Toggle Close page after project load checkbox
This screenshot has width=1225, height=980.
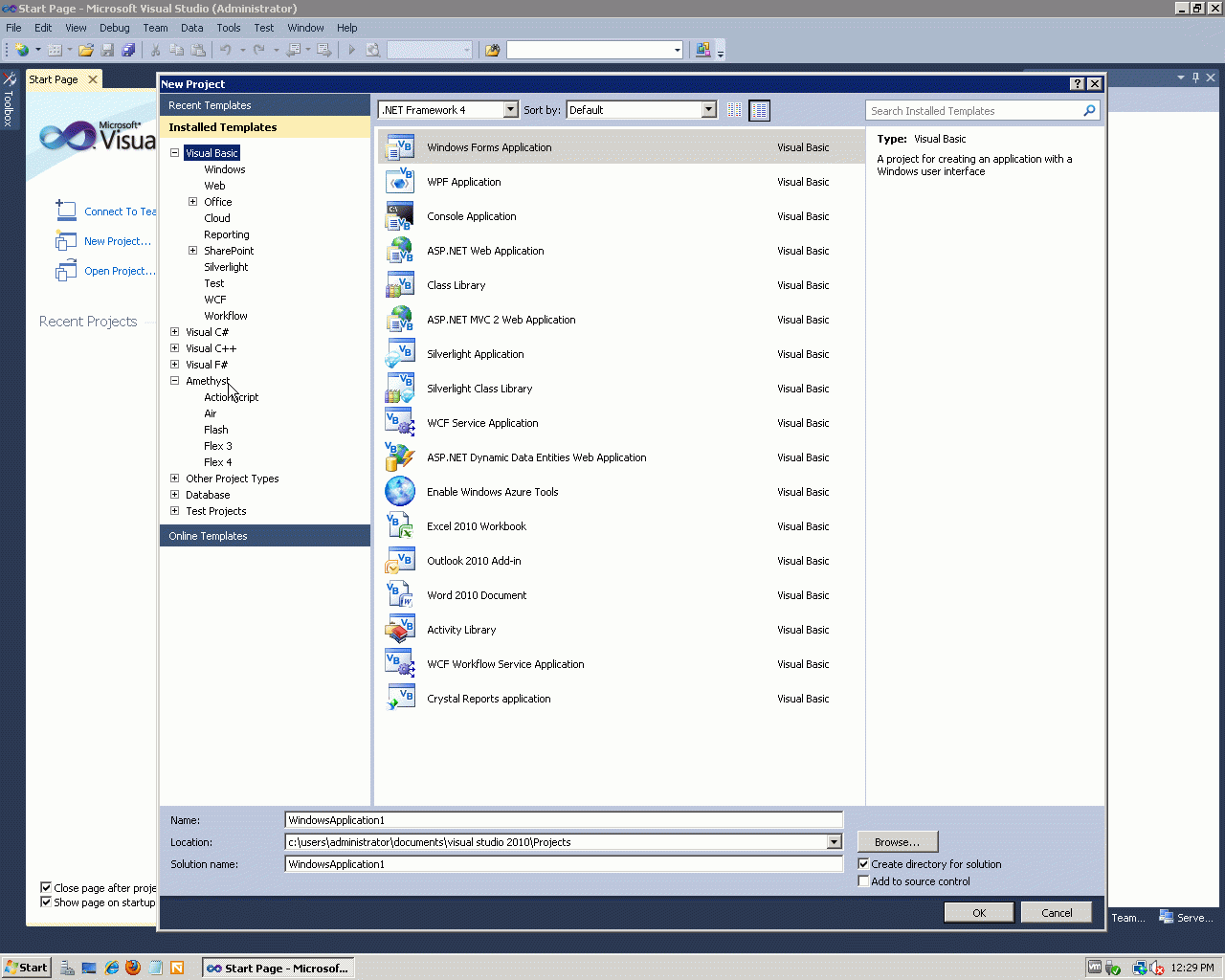(46, 888)
